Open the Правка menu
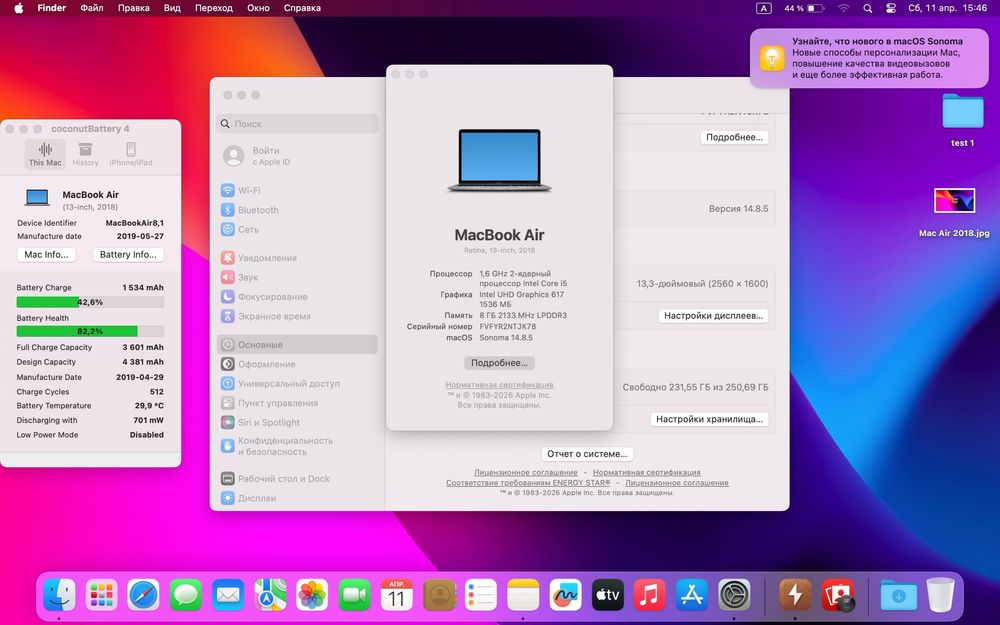 [x=133, y=8]
